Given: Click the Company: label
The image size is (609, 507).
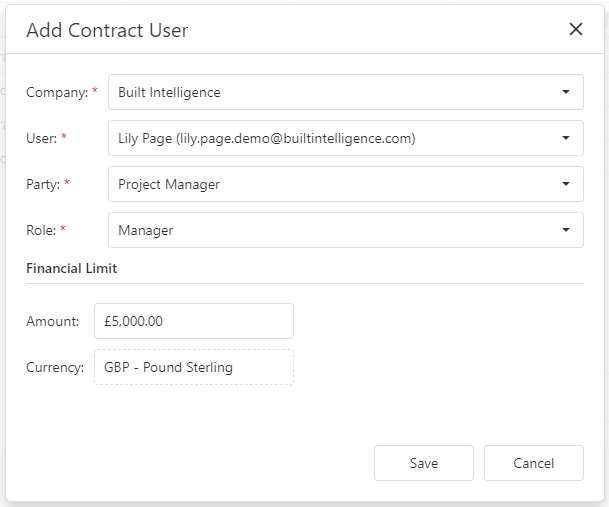Looking at the screenshot, I should 57,92.
